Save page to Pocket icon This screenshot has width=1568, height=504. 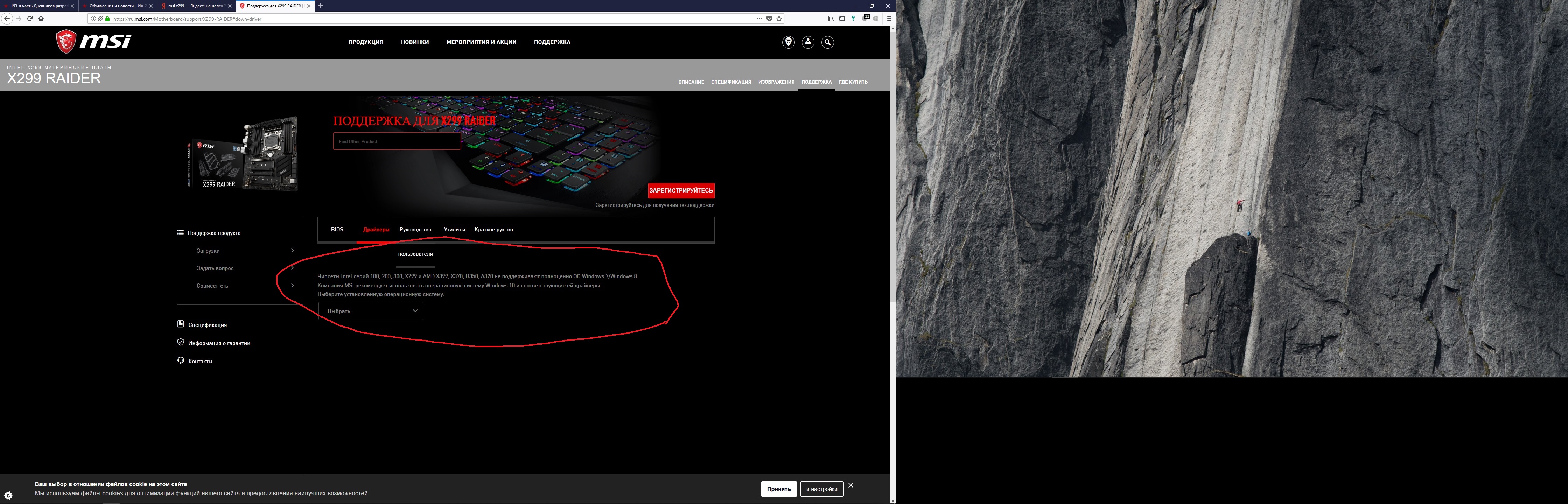(769, 19)
